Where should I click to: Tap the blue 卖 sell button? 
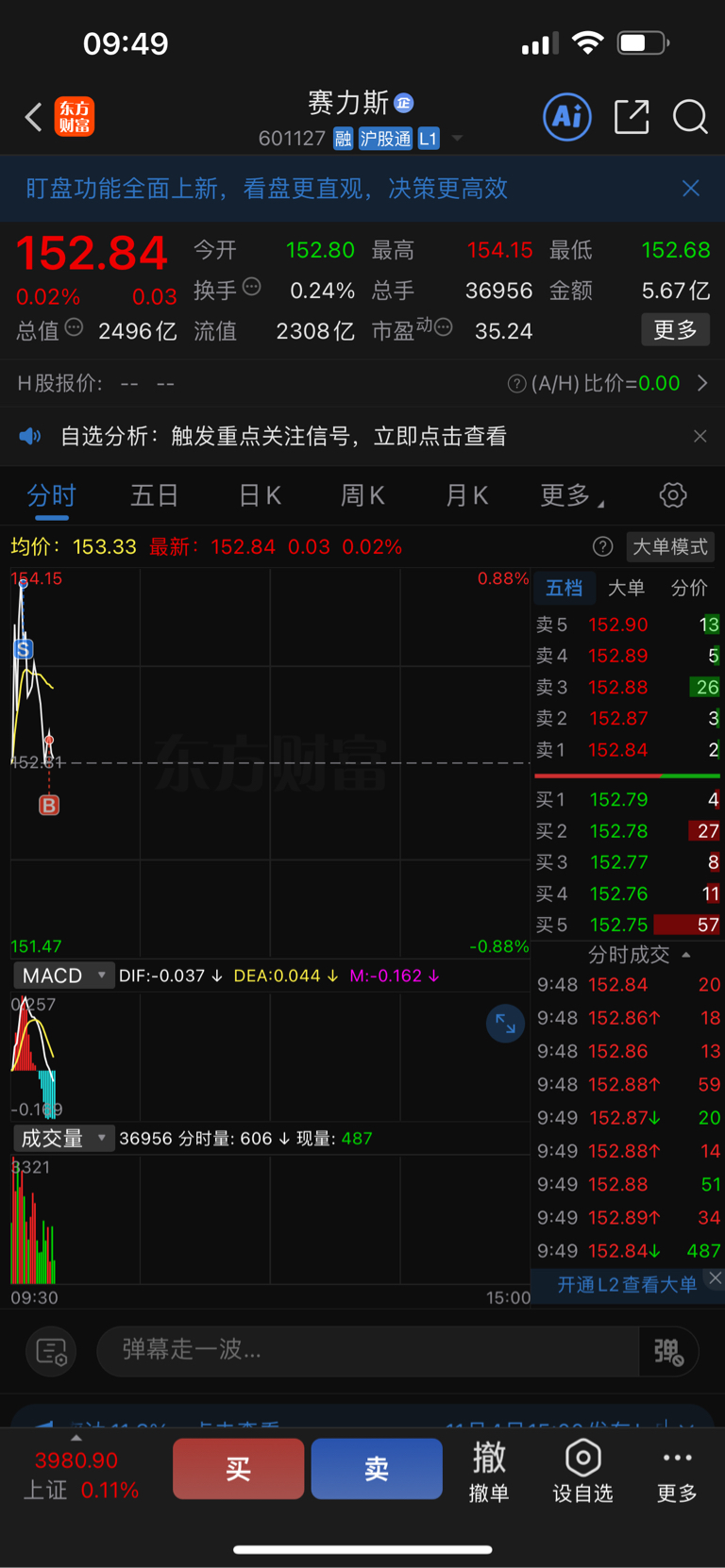[x=377, y=1469]
